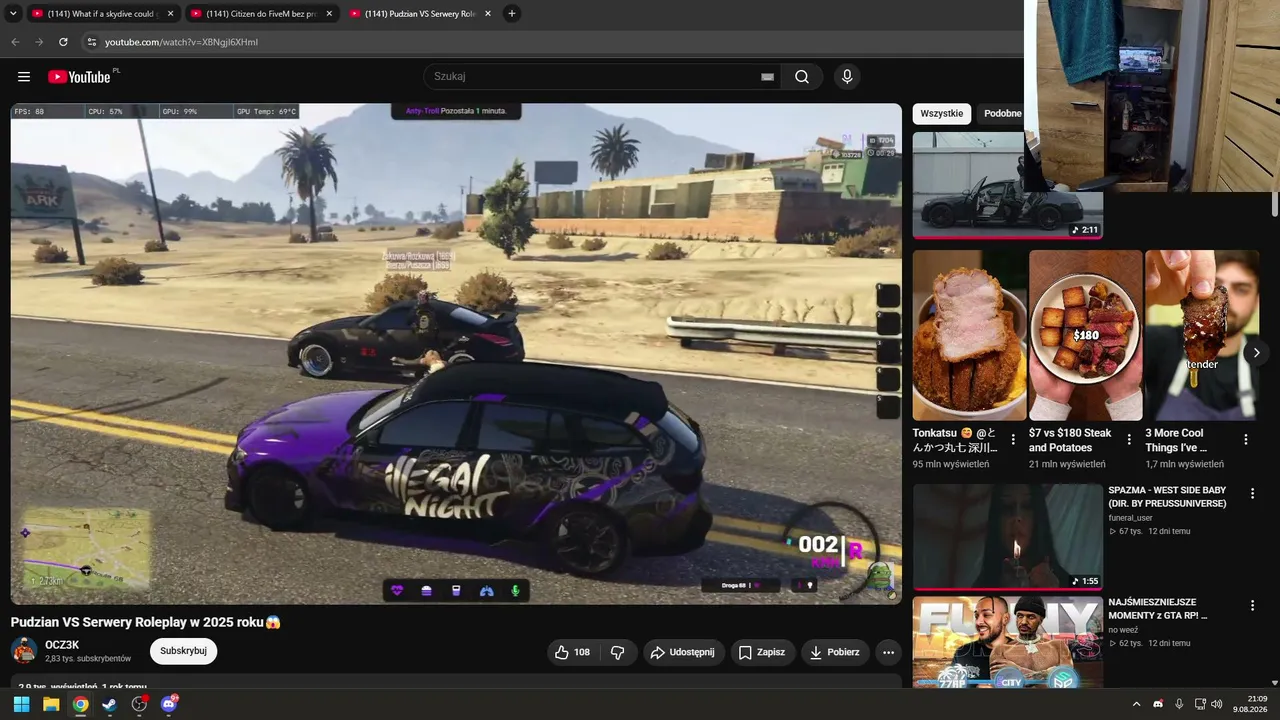
Task: Open File Explorer from the taskbar
Action: [x=51, y=704]
